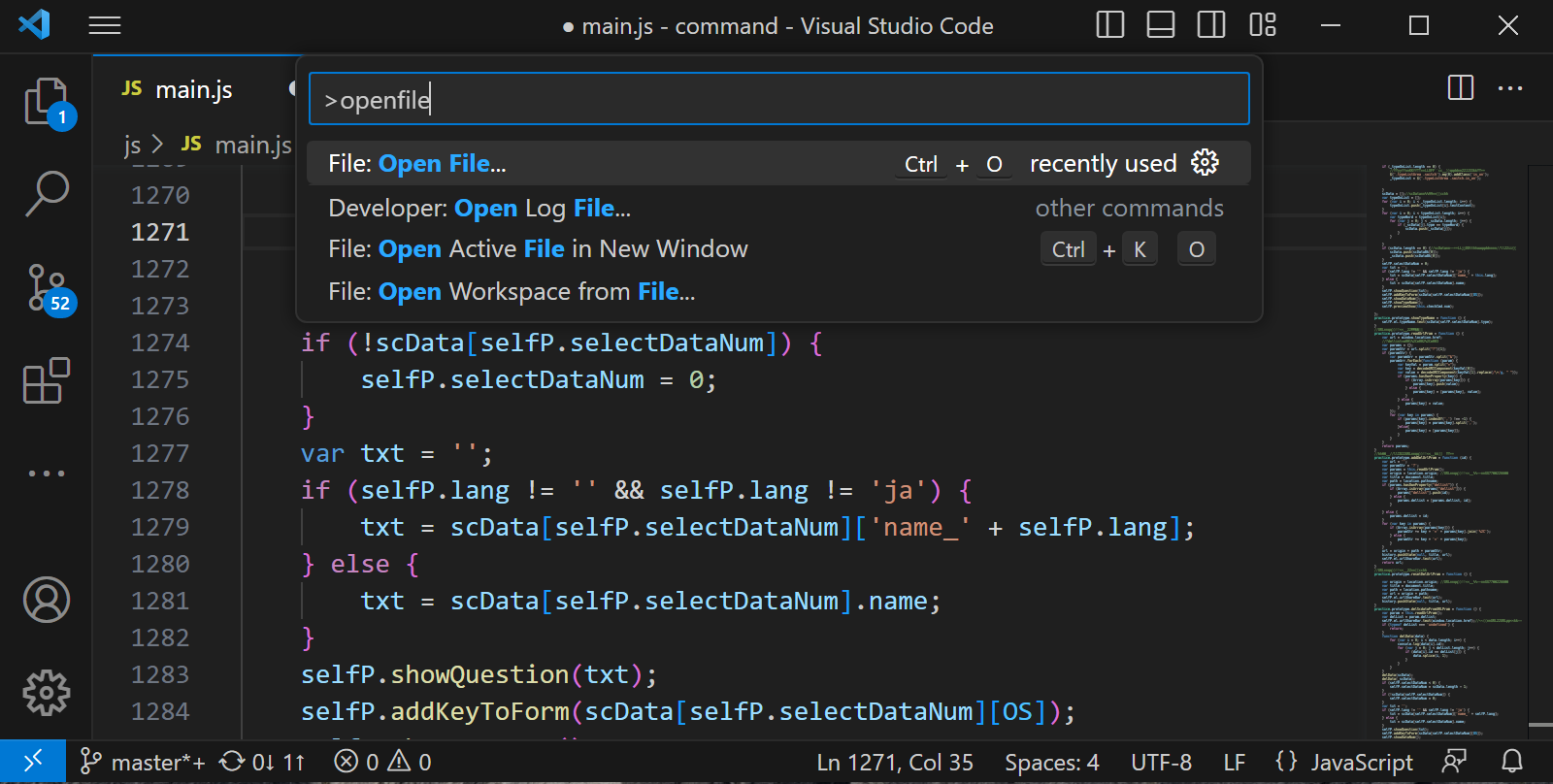Screen dimensions: 1553x784
Task: Toggle secondary side bar layout icon
Action: point(1211,25)
